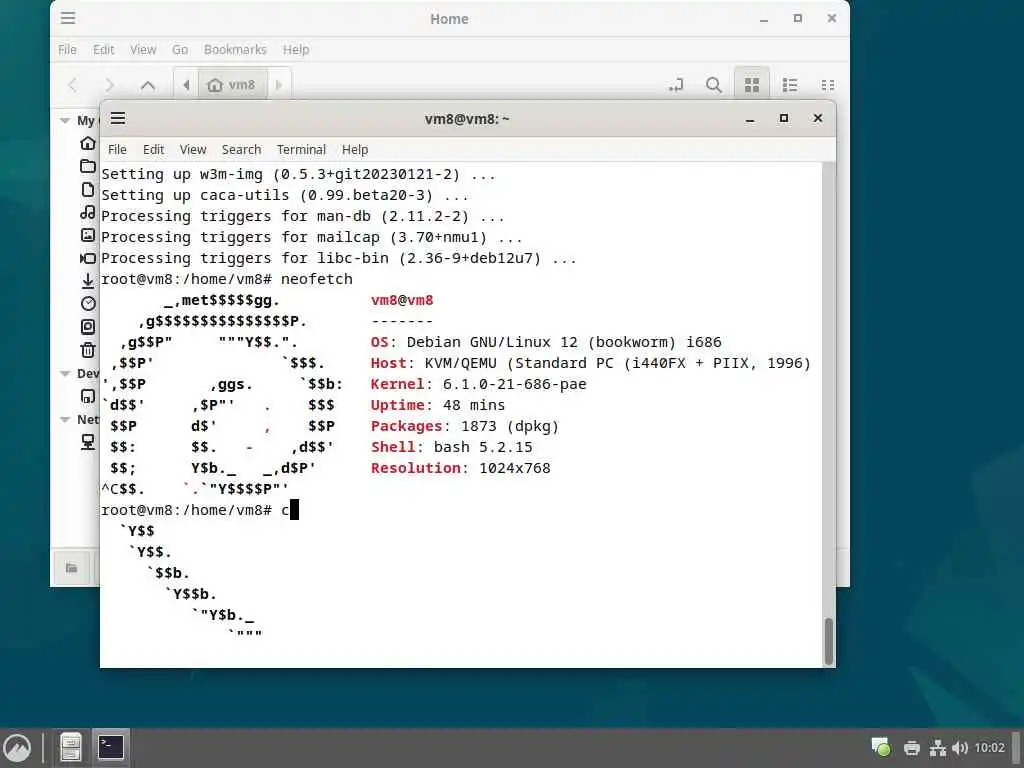
Task: Click the 'Kernel: 6.1.0-21-686-pae' line
Action: point(478,384)
